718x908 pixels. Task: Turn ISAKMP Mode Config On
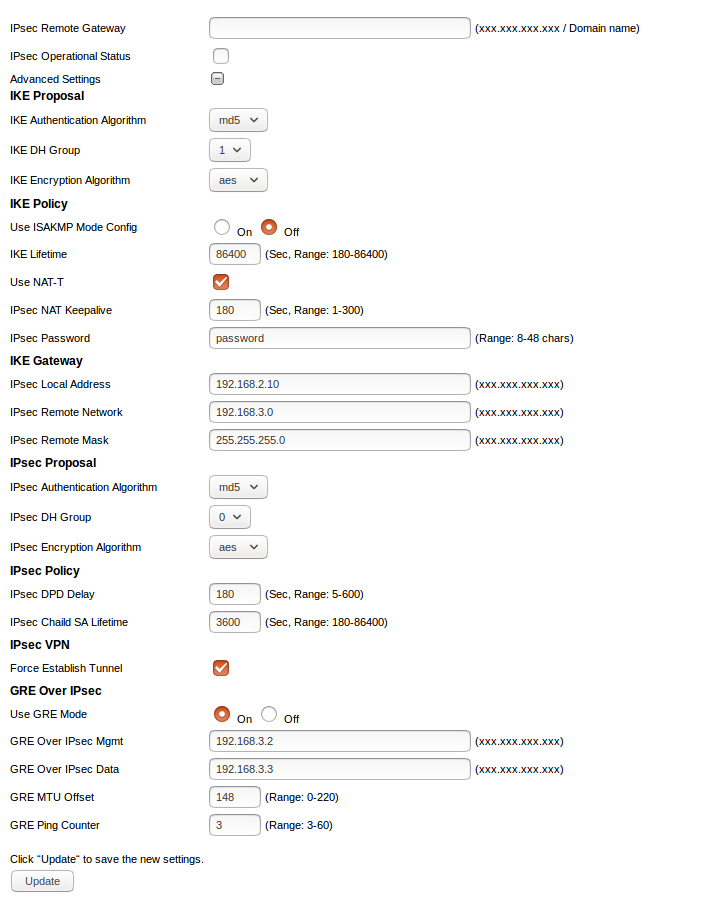point(222,227)
